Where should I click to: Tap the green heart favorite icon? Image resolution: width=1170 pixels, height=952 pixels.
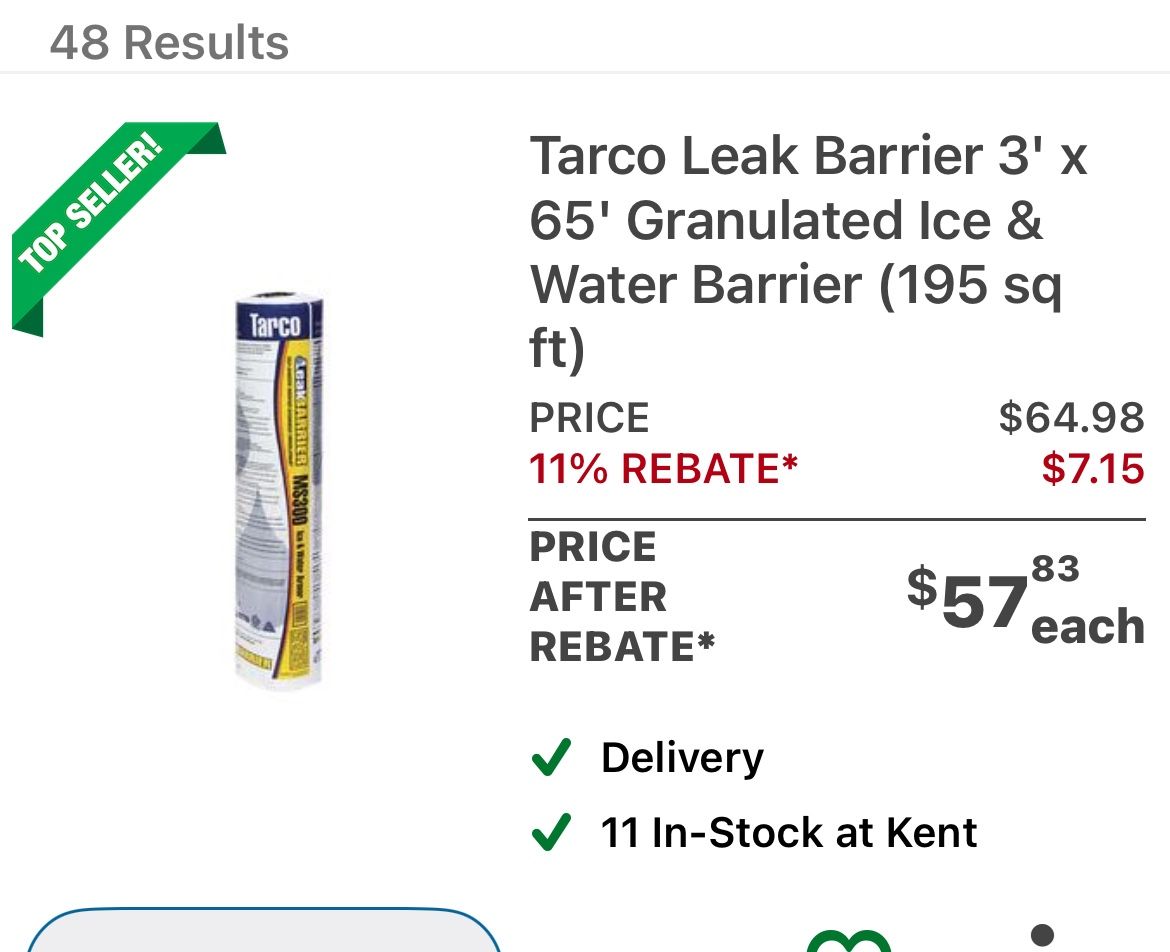(848, 941)
